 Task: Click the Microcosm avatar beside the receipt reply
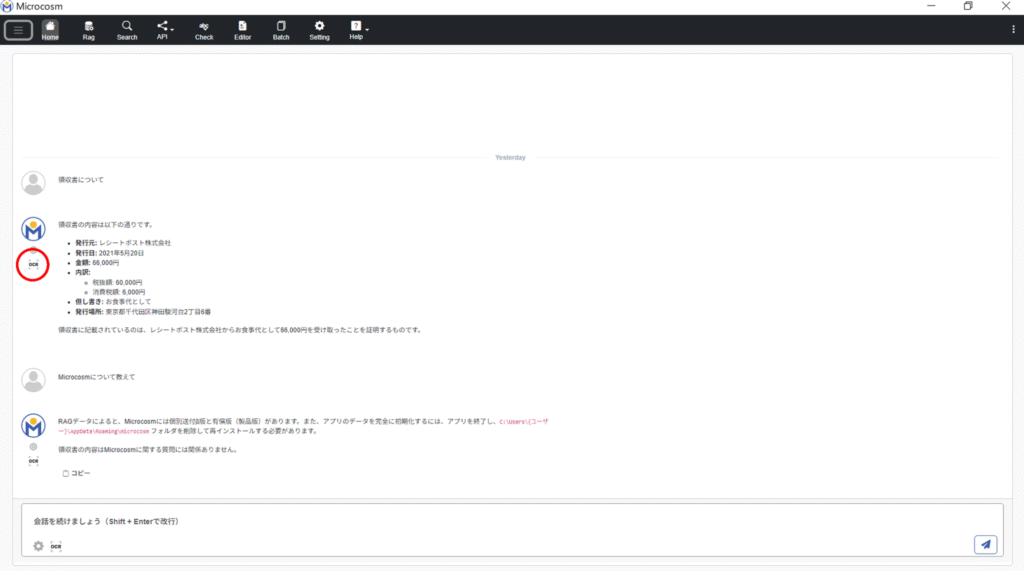tap(33, 229)
